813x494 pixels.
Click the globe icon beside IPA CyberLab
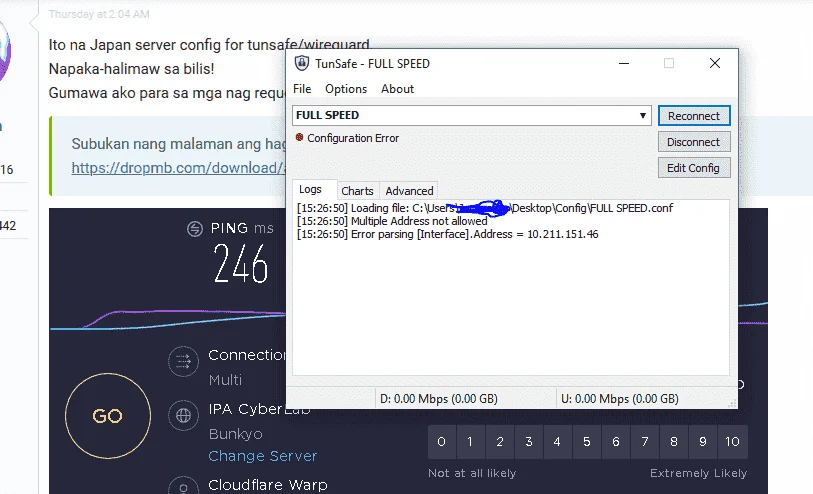183,416
